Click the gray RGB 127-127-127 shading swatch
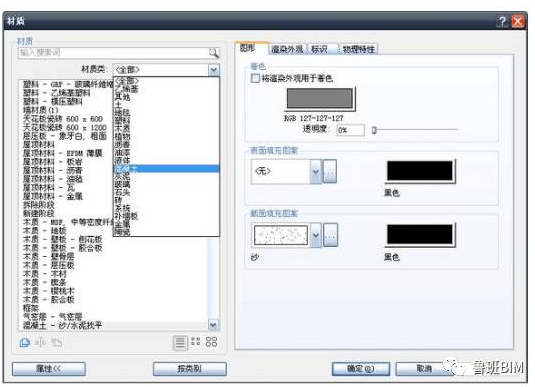 [320, 98]
